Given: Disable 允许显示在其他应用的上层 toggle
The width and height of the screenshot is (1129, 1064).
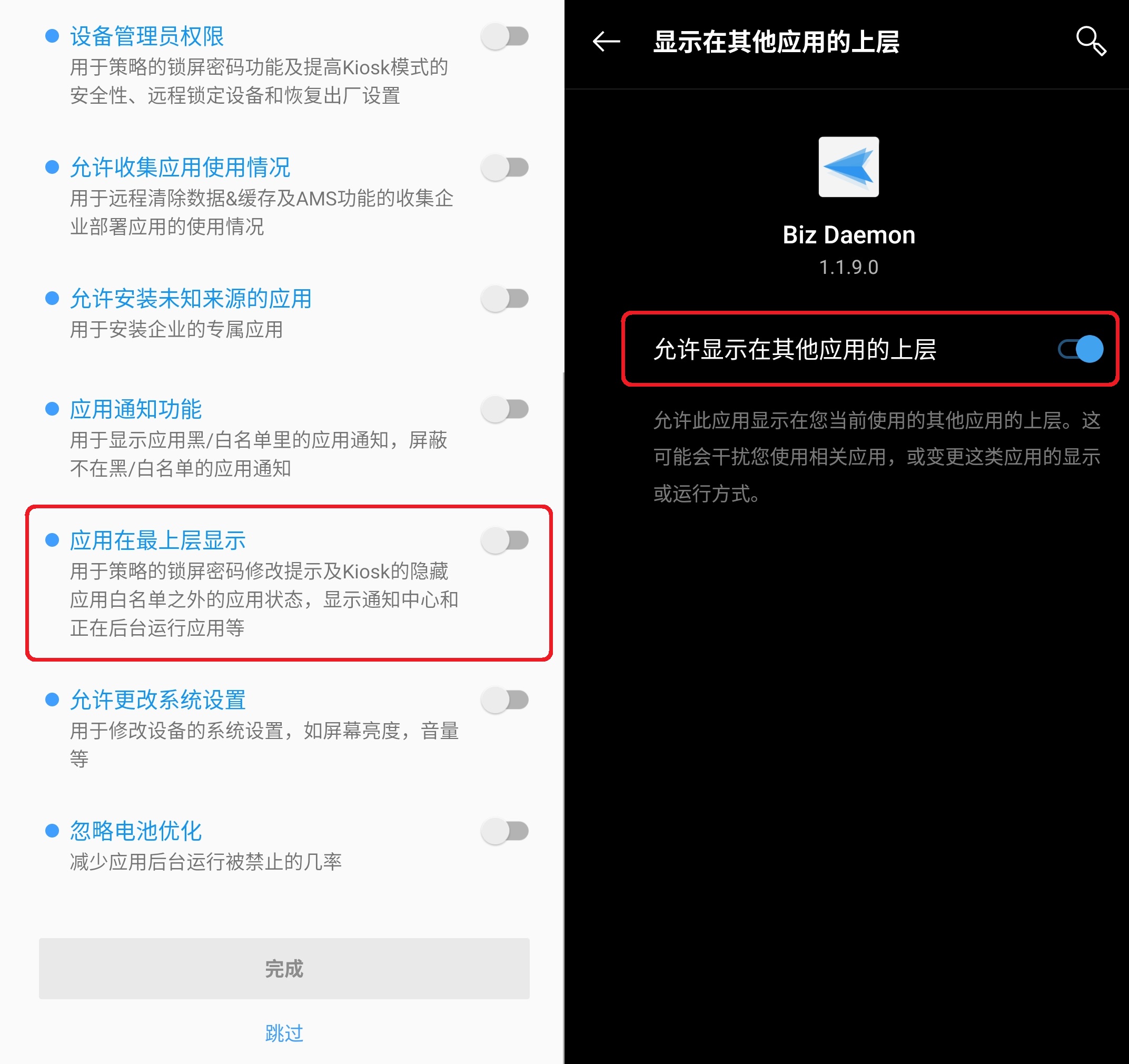Looking at the screenshot, I should click(1080, 349).
